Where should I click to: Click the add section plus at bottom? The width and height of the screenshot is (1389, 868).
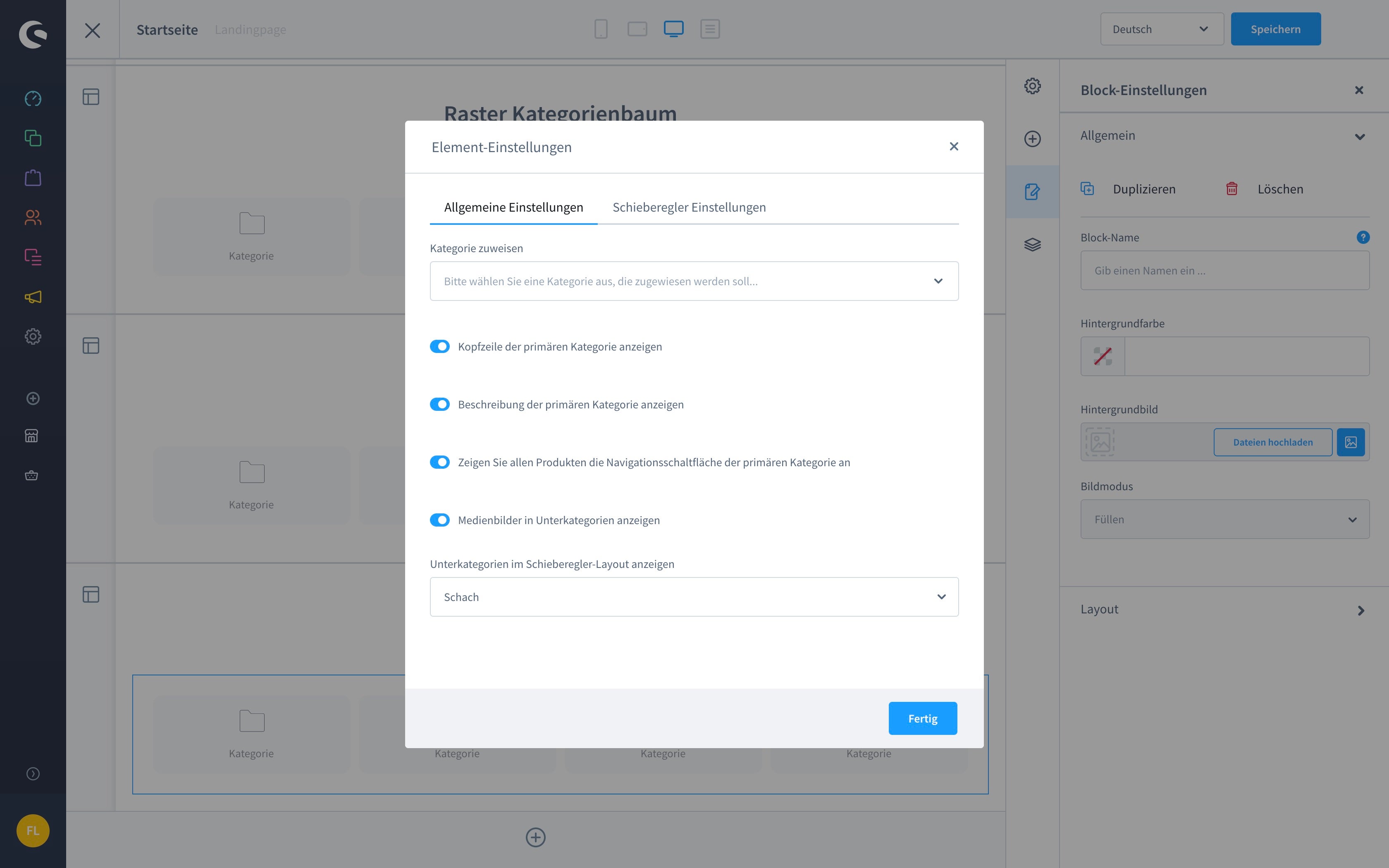pos(535,837)
